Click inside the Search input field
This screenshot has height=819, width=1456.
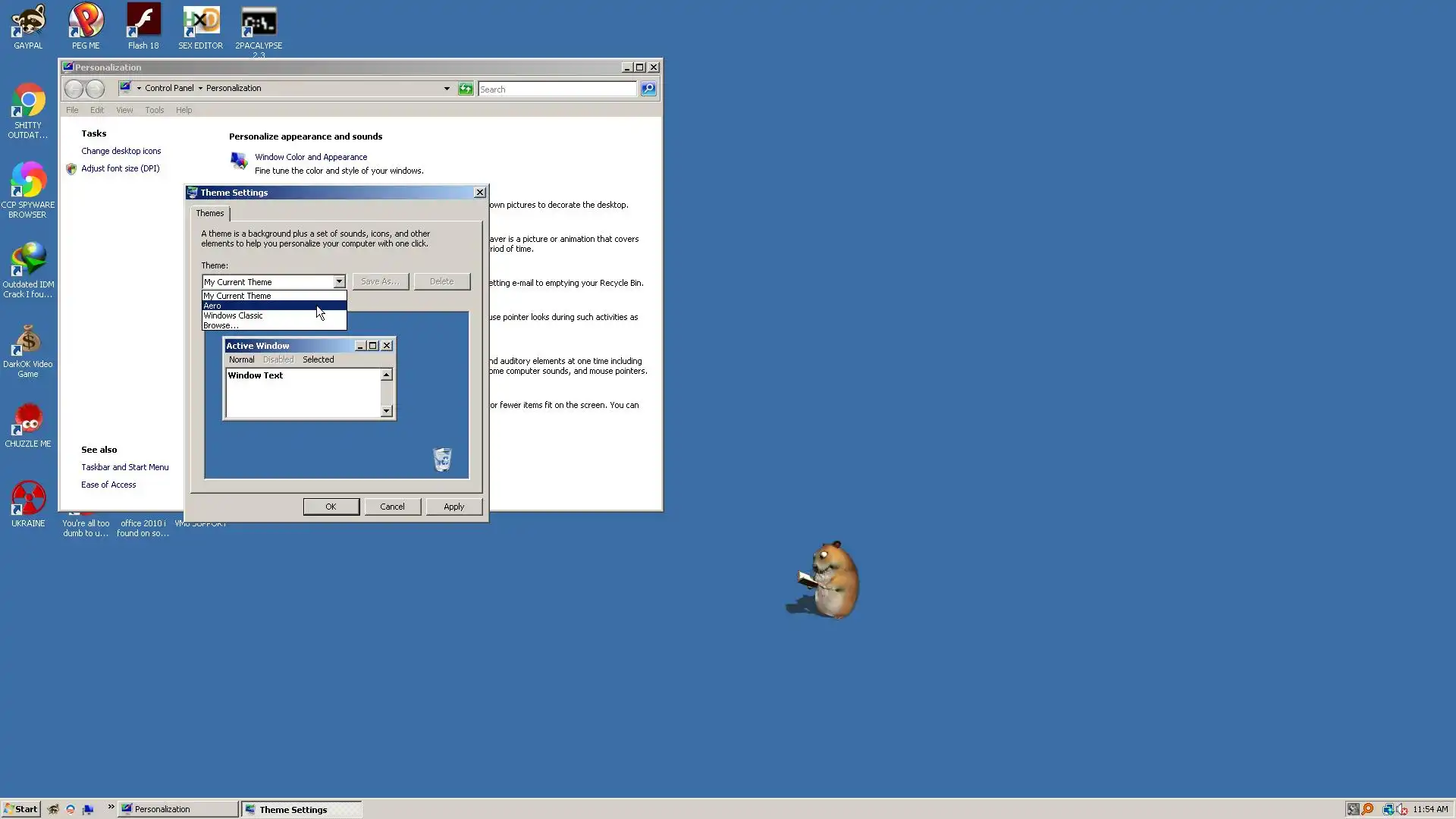coord(557,89)
